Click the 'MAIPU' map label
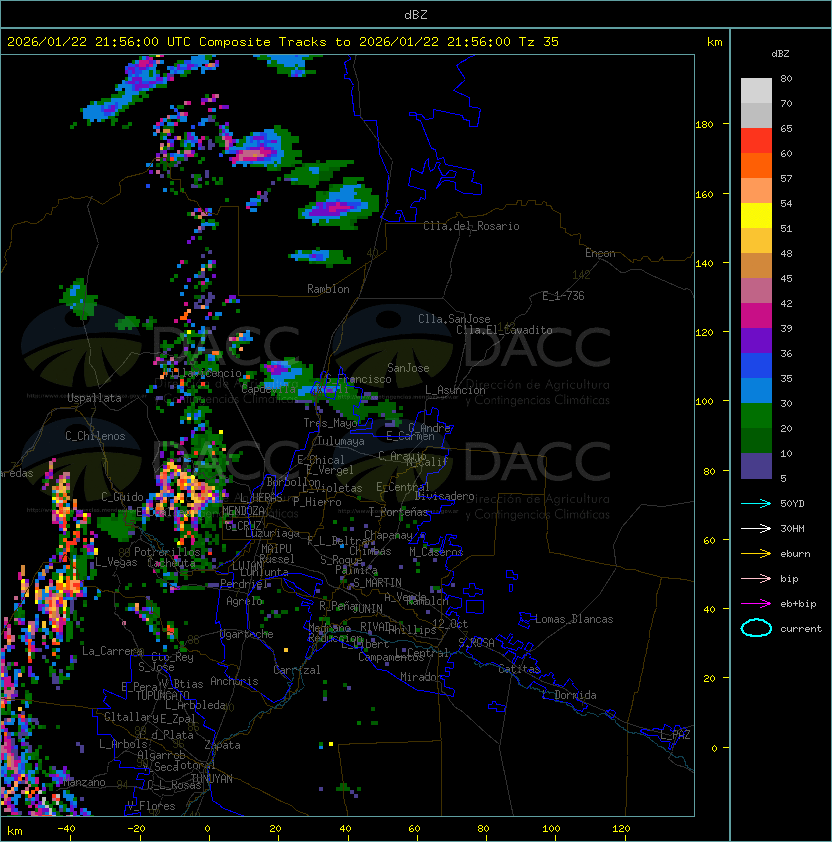Viewport: 832px width, 842px height. [276, 548]
